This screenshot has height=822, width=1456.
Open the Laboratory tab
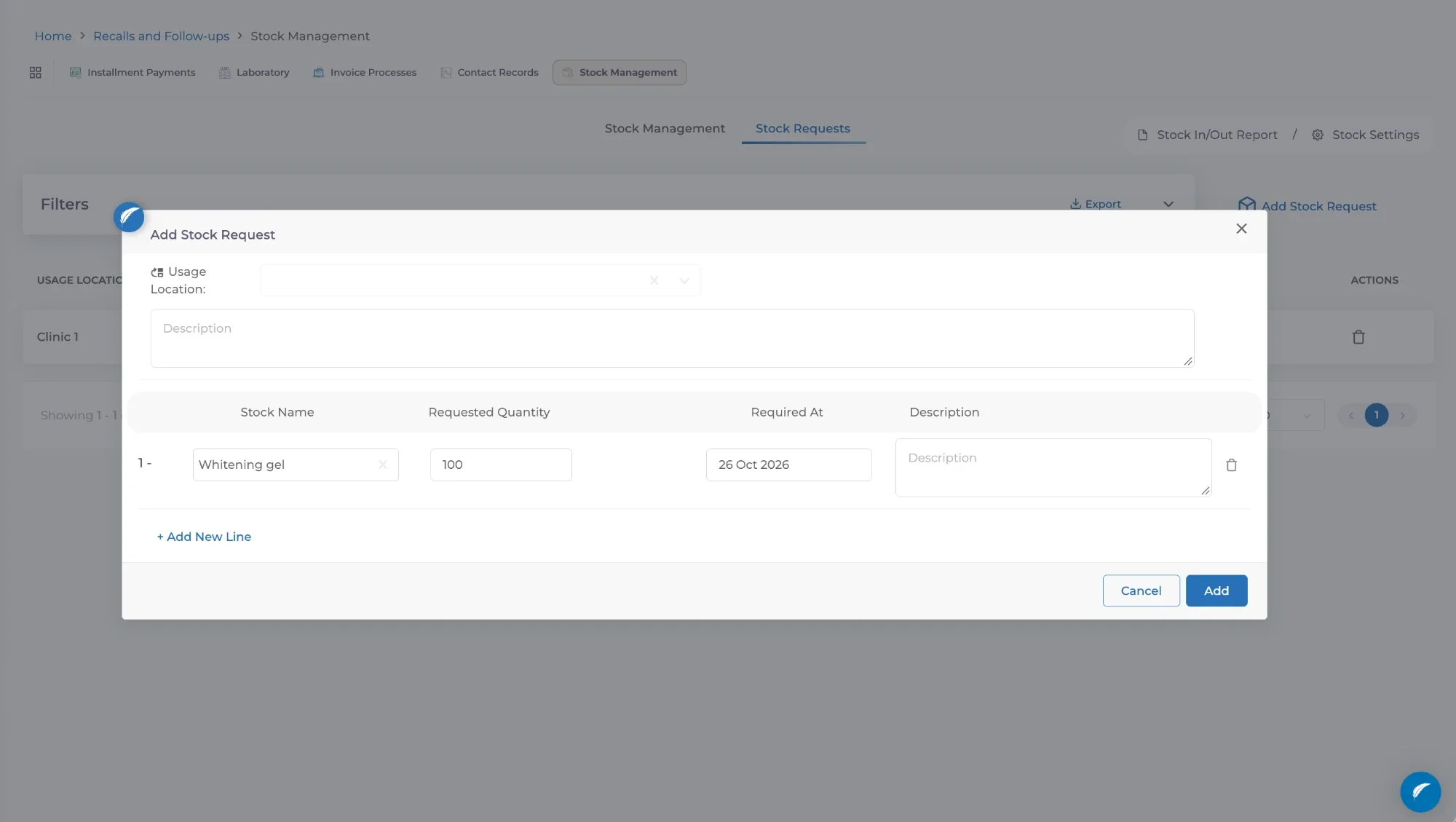point(254,73)
